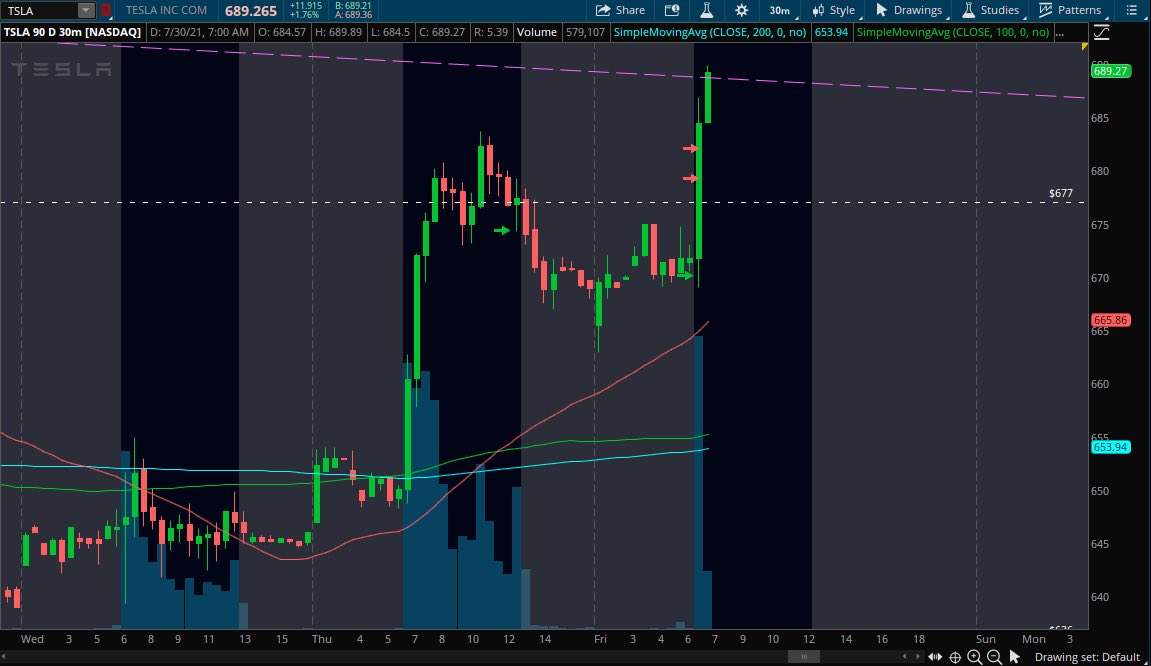1151x666 pixels.
Task: Click the yellow marker at chart top-right
Action: 1084,46
